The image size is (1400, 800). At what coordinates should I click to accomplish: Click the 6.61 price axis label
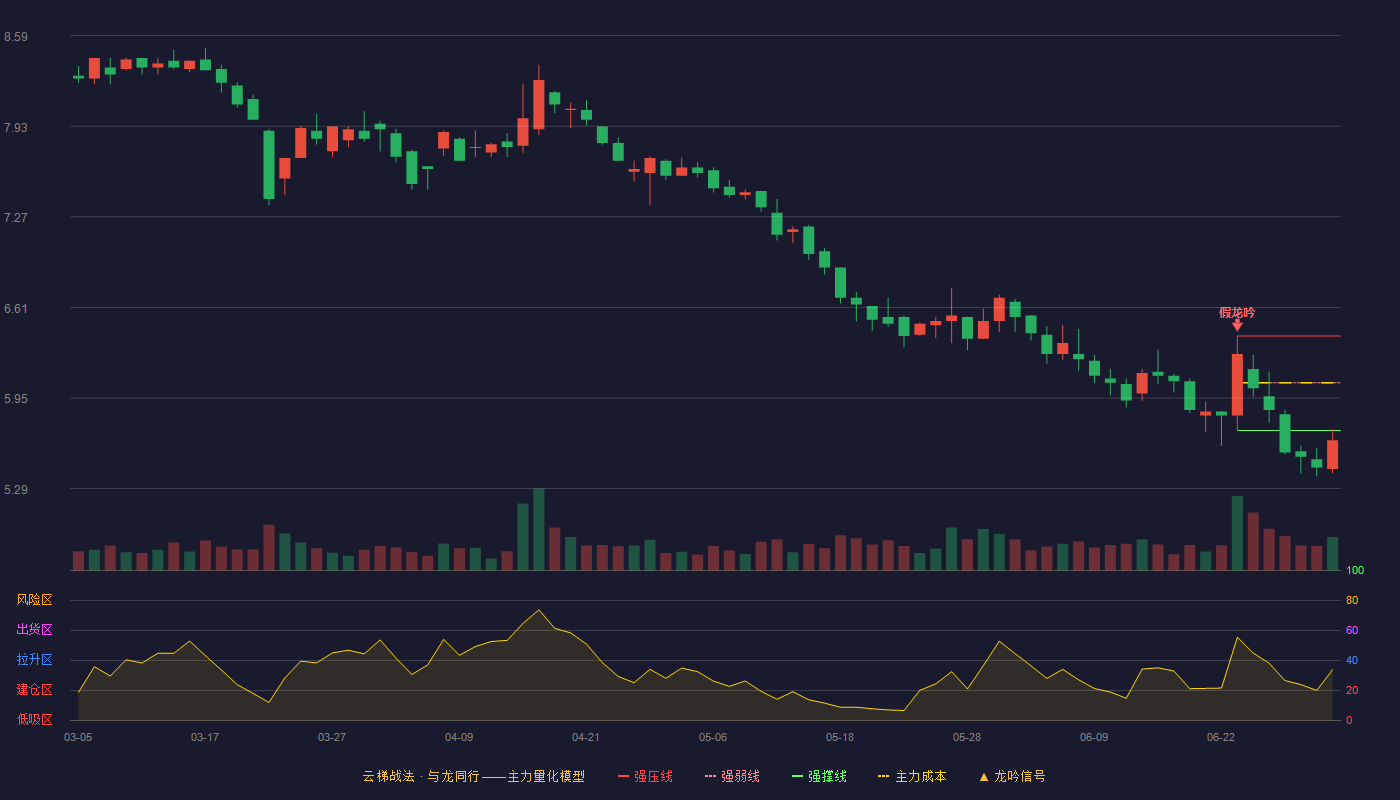click(x=16, y=309)
